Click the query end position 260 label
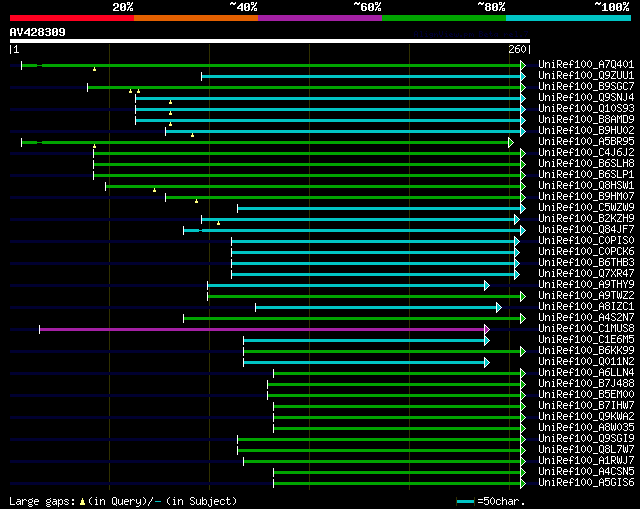 tap(517, 49)
